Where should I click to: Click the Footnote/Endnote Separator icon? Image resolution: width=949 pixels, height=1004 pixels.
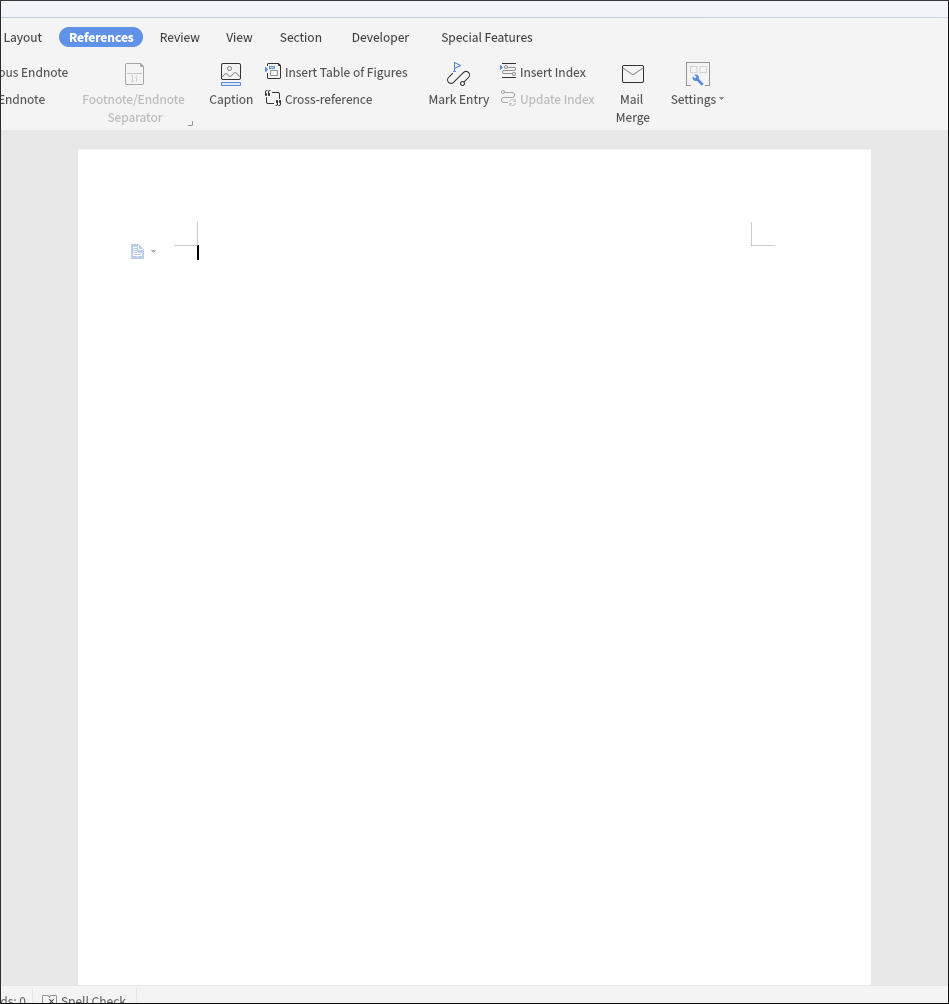[x=134, y=74]
